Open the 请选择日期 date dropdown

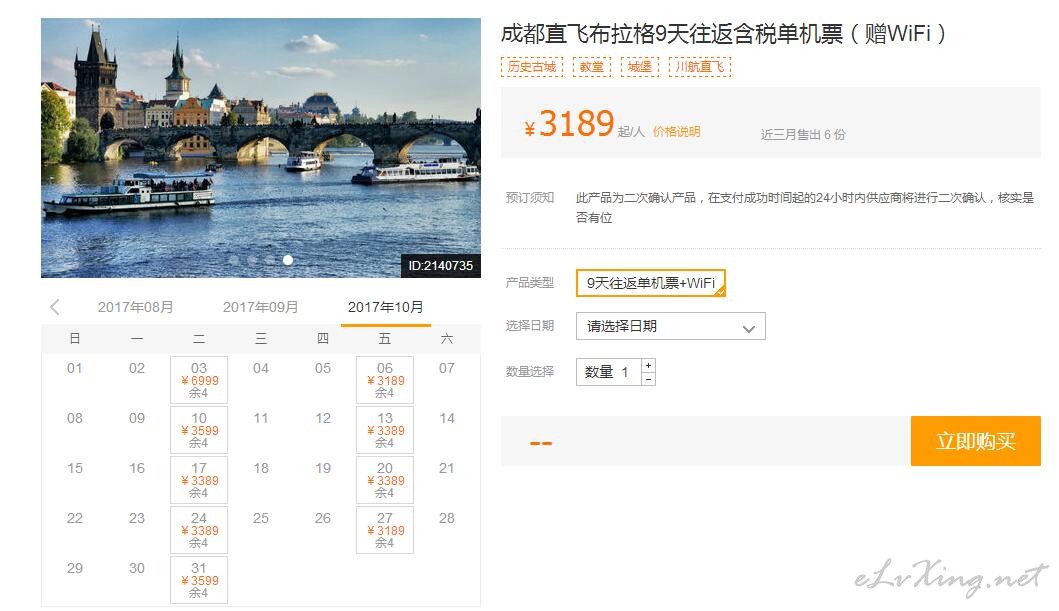[671, 326]
